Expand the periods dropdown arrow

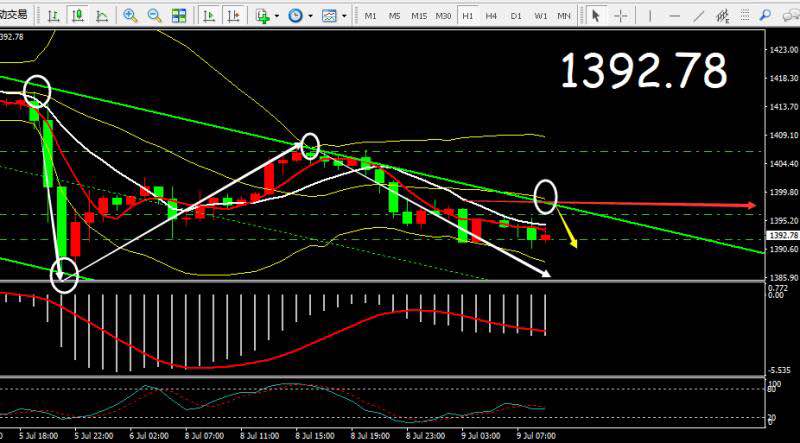coord(310,16)
